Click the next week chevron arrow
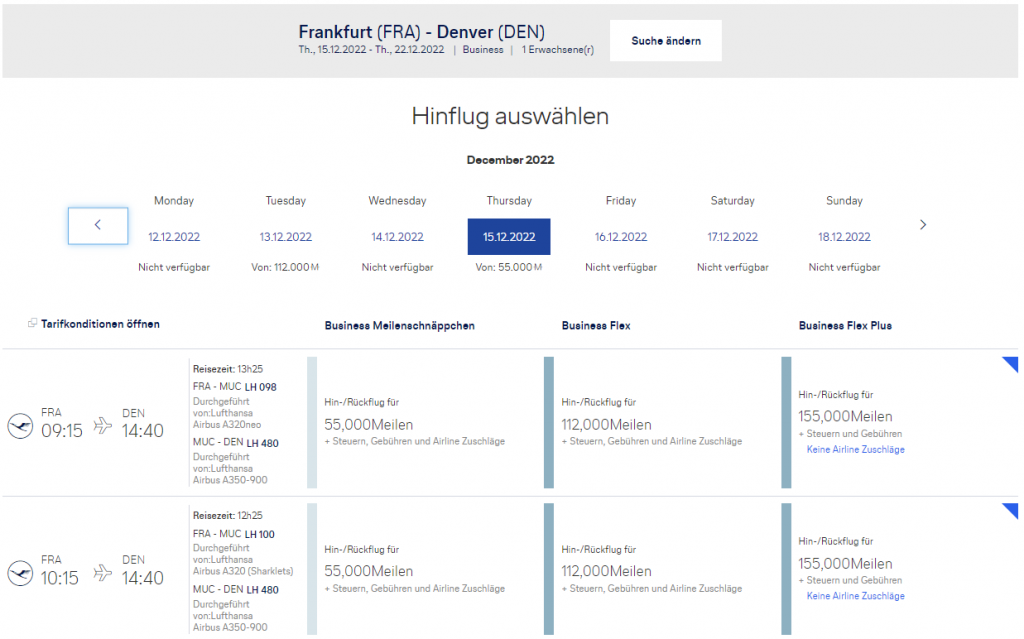This screenshot has width=1024, height=639. click(923, 225)
